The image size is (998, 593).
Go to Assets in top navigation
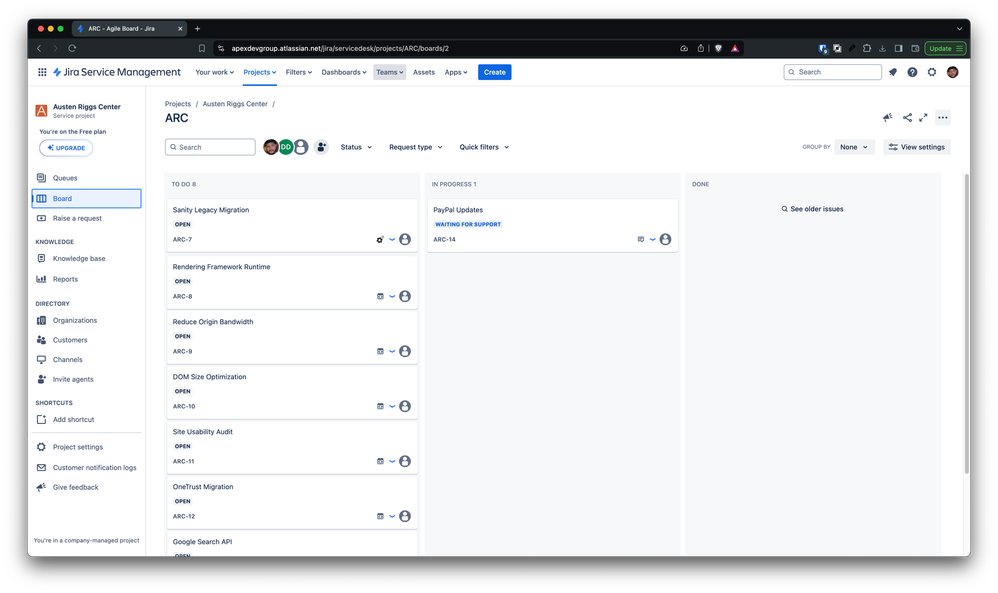pos(424,73)
